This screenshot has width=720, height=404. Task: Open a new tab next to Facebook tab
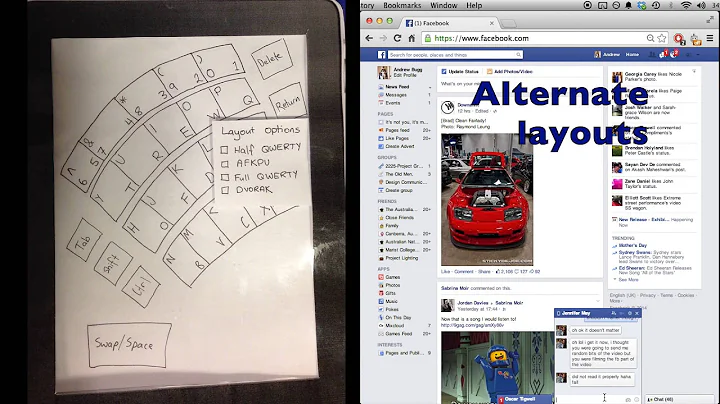[x=508, y=23]
